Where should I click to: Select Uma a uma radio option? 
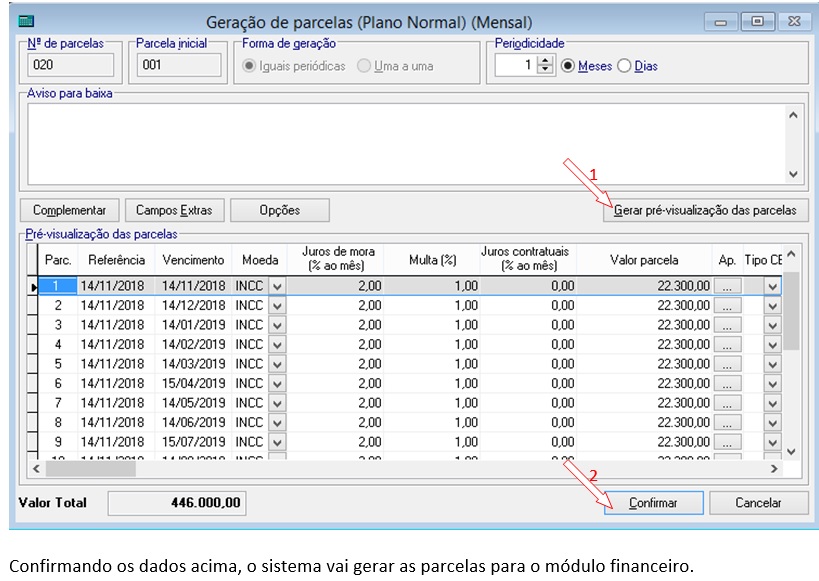pos(364,66)
